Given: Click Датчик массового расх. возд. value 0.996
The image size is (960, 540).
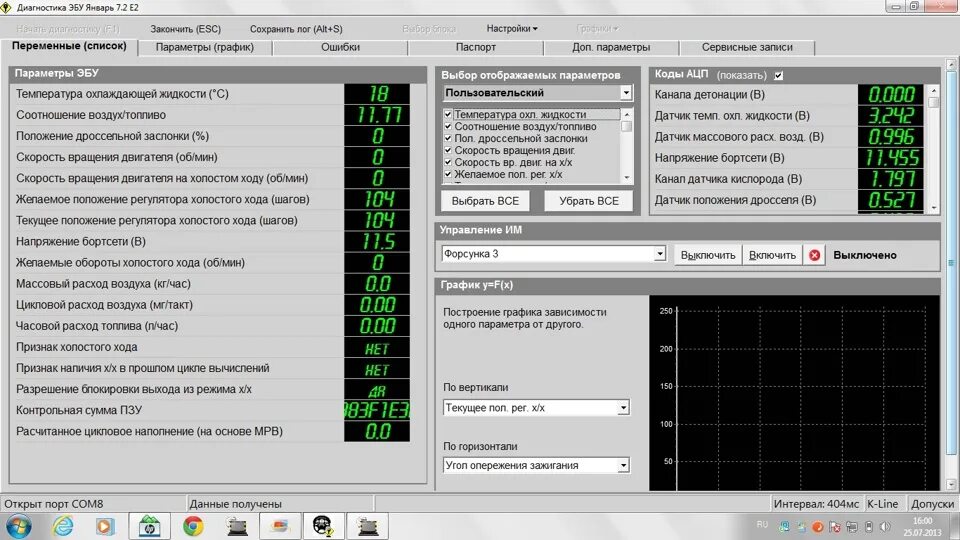Looking at the screenshot, I should pos(891,137).
